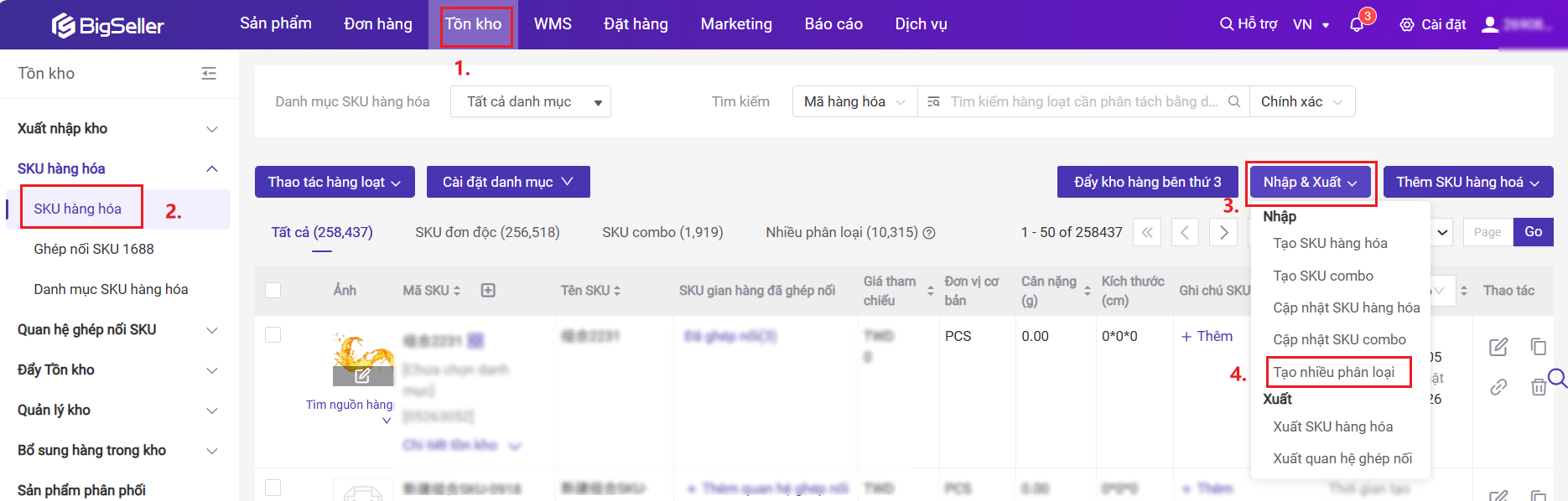This screenshot has width=1568, height=501.
Task: Open the Mã hàng hóa search type dropdown
Action: [x=854, y=101]
